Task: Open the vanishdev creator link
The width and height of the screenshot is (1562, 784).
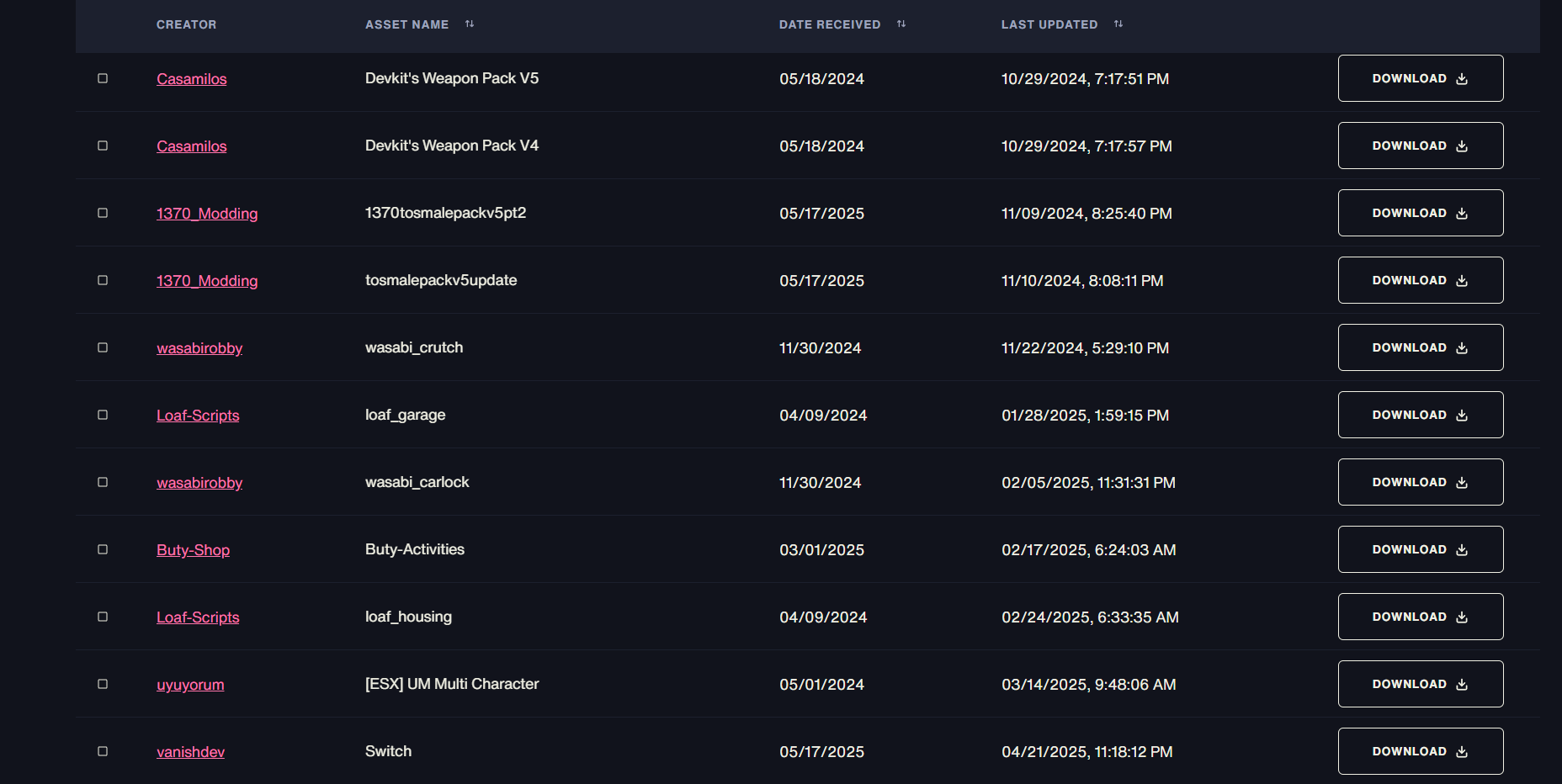Action: point(190,752)
